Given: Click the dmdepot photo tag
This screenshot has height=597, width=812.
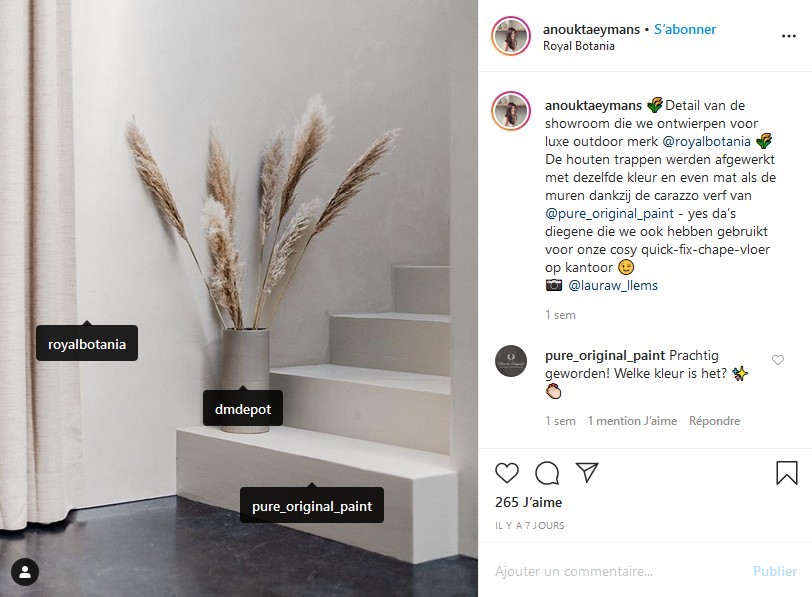Looking at the screenshot, I should click(x=243, y=409).
